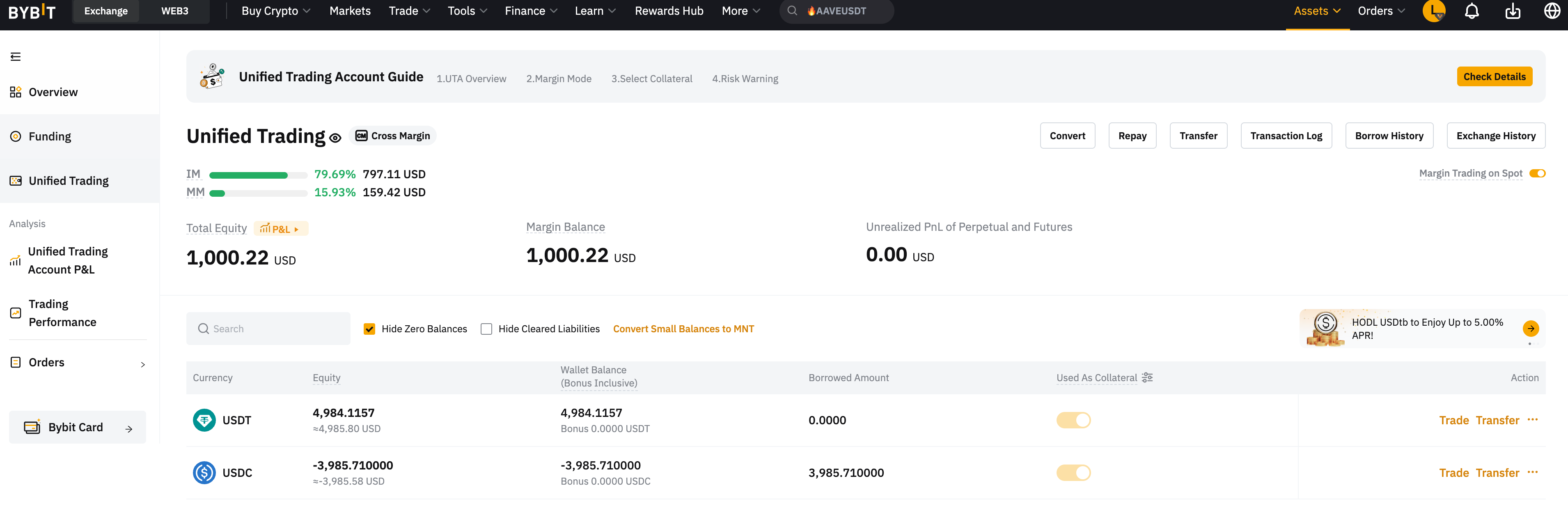Click the MM progress bar
This screenshot has height=506, width=1568.
tap(258, 193)
